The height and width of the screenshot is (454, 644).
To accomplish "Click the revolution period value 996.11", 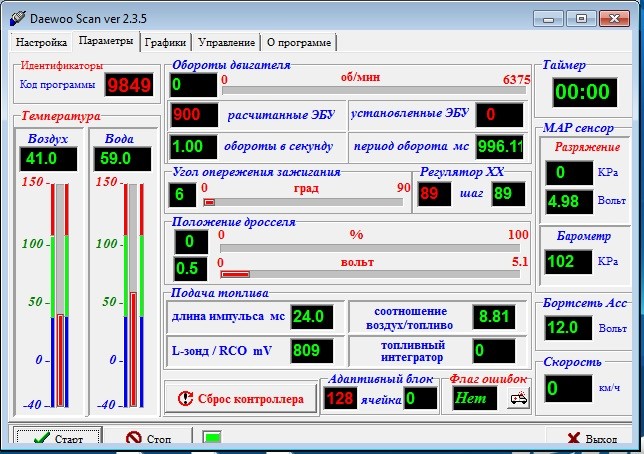I will coord(500,147).
